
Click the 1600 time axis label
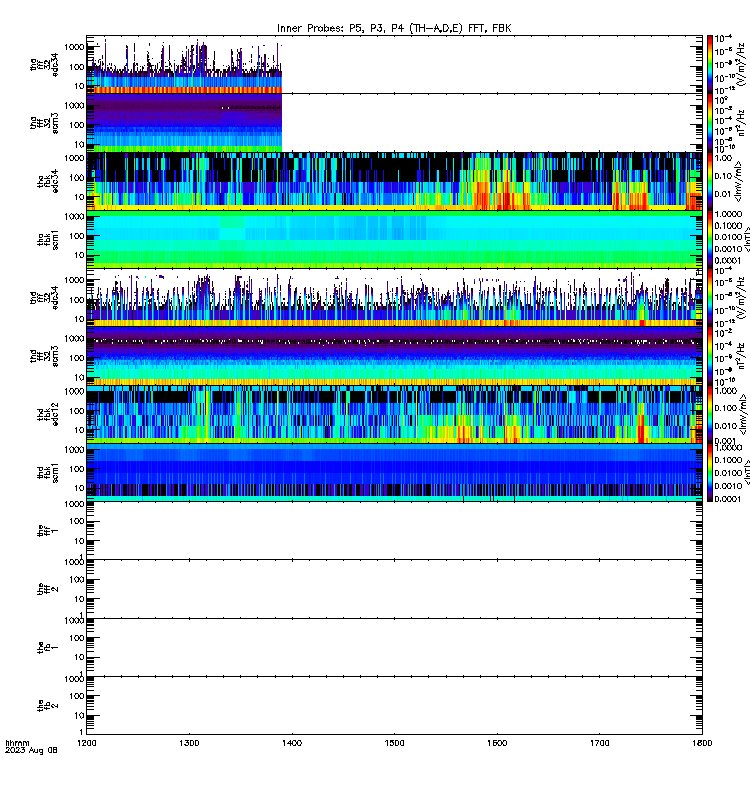coord(497,743)
